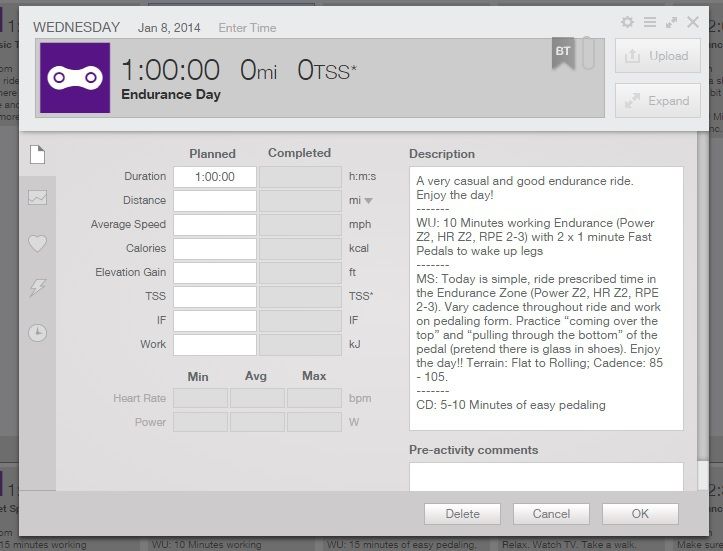Click the Planned TSS field

[215, 297]
